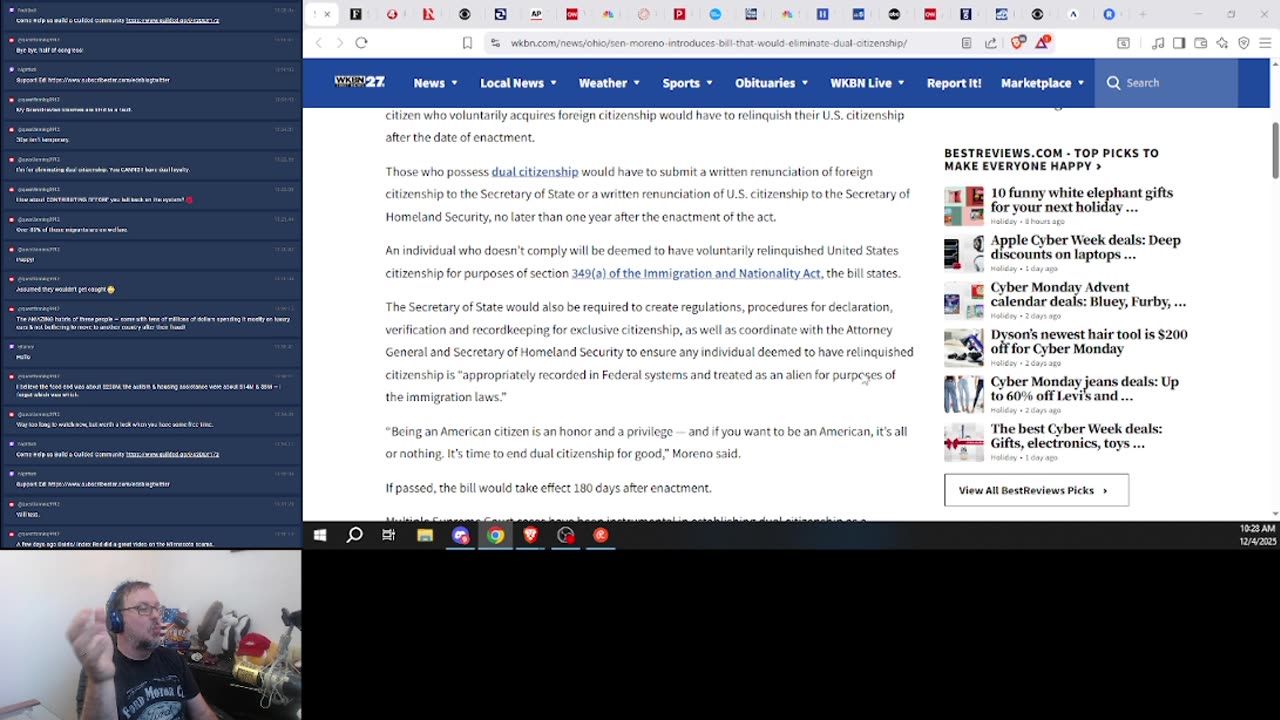Switch to the AP browser tab
Viewport: 1280px width, 720px height.
[536, 14]
